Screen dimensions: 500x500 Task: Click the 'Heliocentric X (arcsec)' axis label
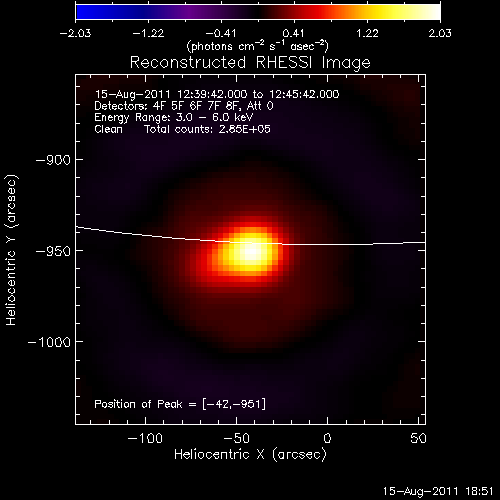(250, 455)
